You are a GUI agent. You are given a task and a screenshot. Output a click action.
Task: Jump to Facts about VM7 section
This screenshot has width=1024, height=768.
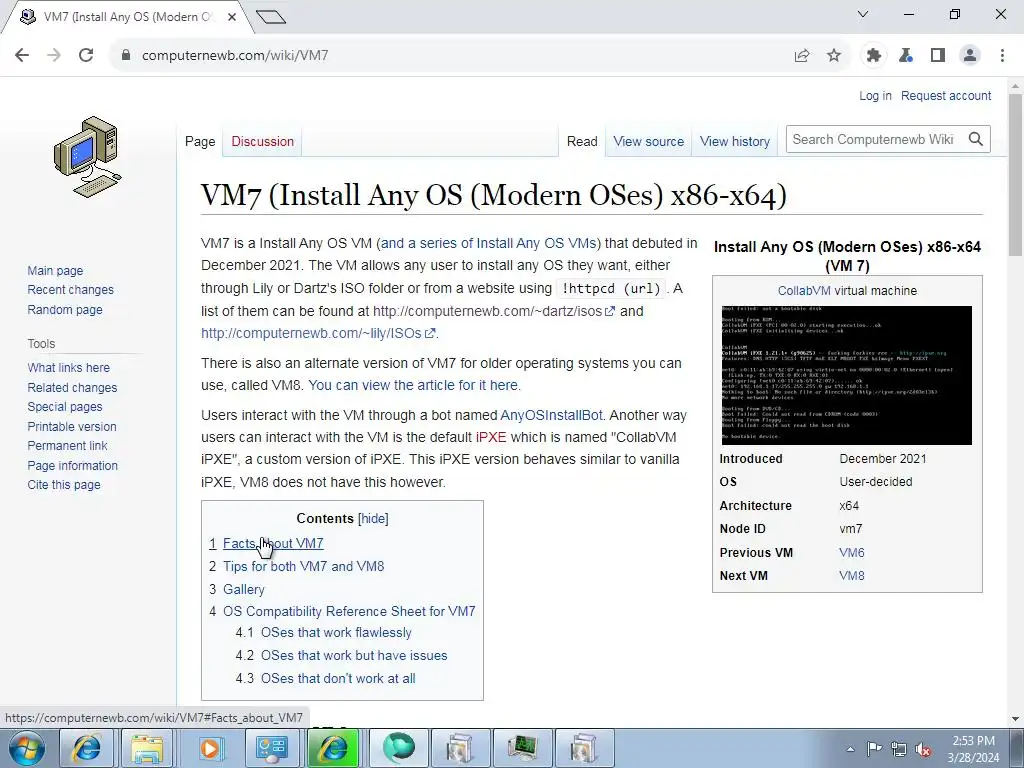click(x=273, y=543)
